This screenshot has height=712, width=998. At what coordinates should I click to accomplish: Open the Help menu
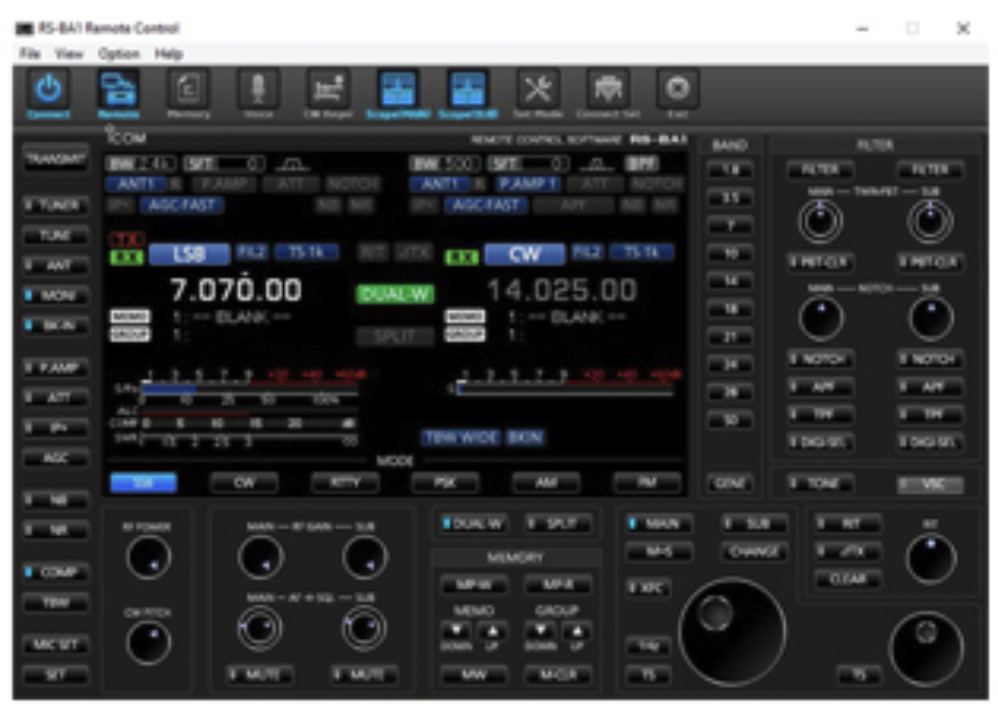(x=168, y=53)
